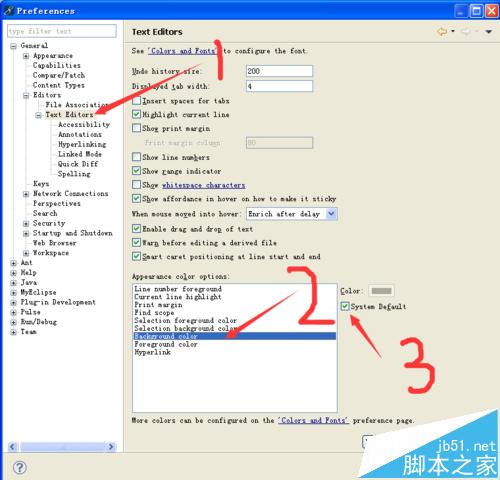Select Compare/Patch in the tree

tap(59, 75)
